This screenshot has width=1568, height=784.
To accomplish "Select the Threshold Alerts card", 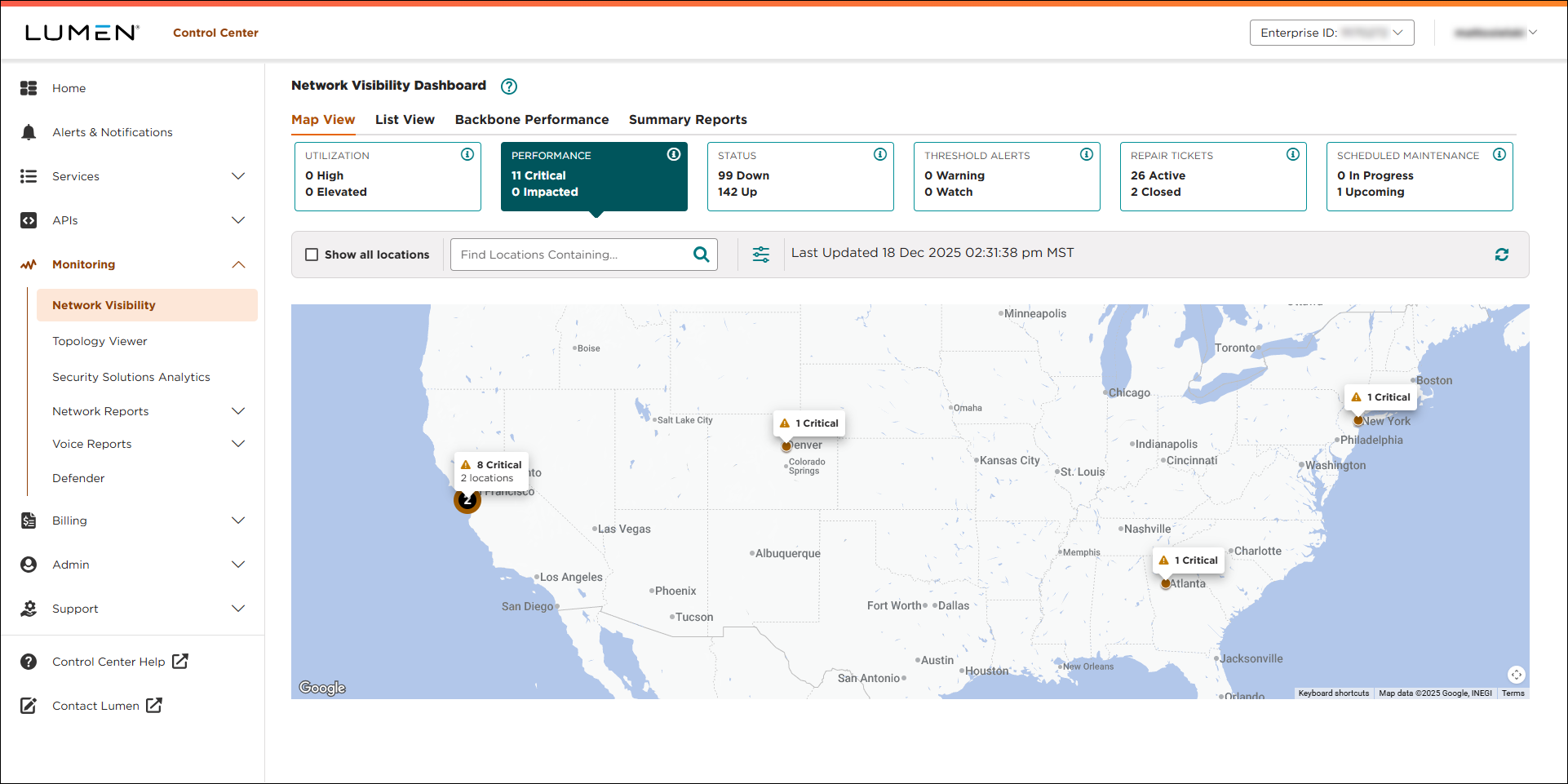I will 1007,176.
